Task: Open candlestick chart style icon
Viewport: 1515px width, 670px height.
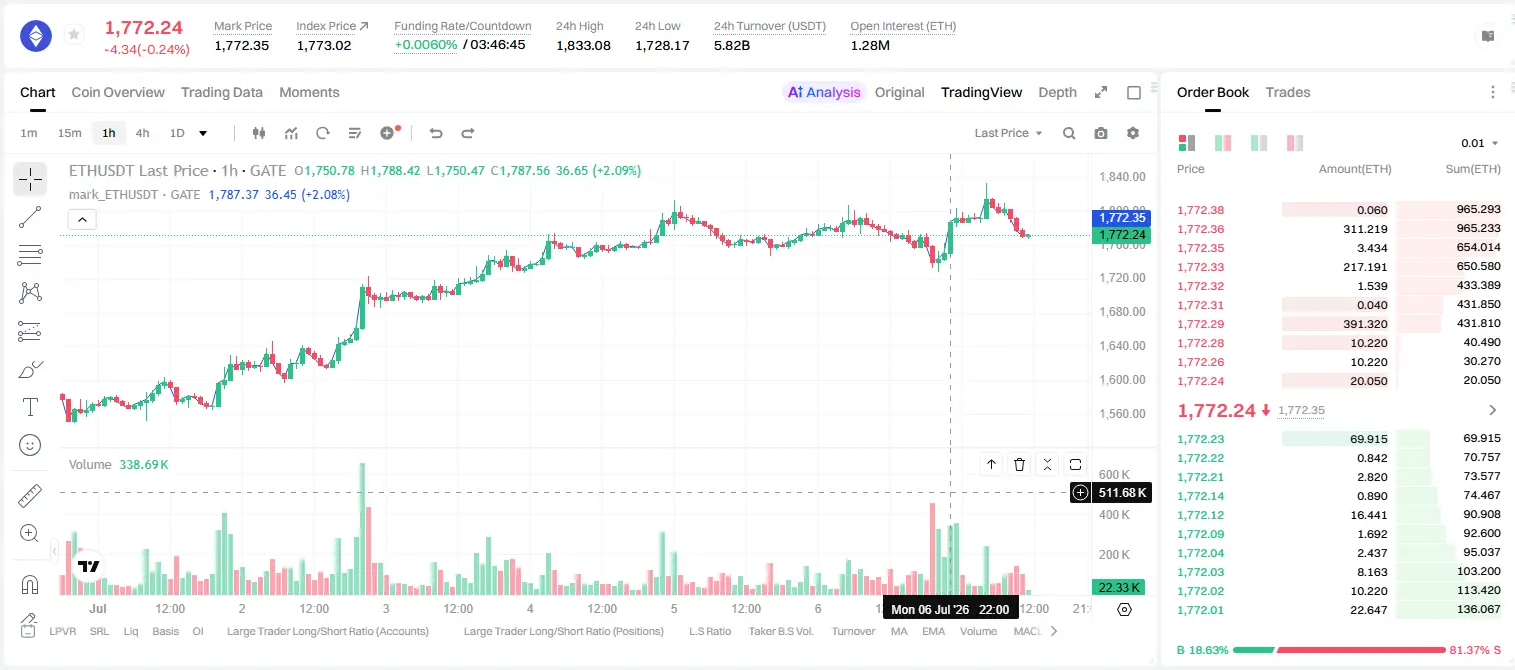Action: pos(259,133)
